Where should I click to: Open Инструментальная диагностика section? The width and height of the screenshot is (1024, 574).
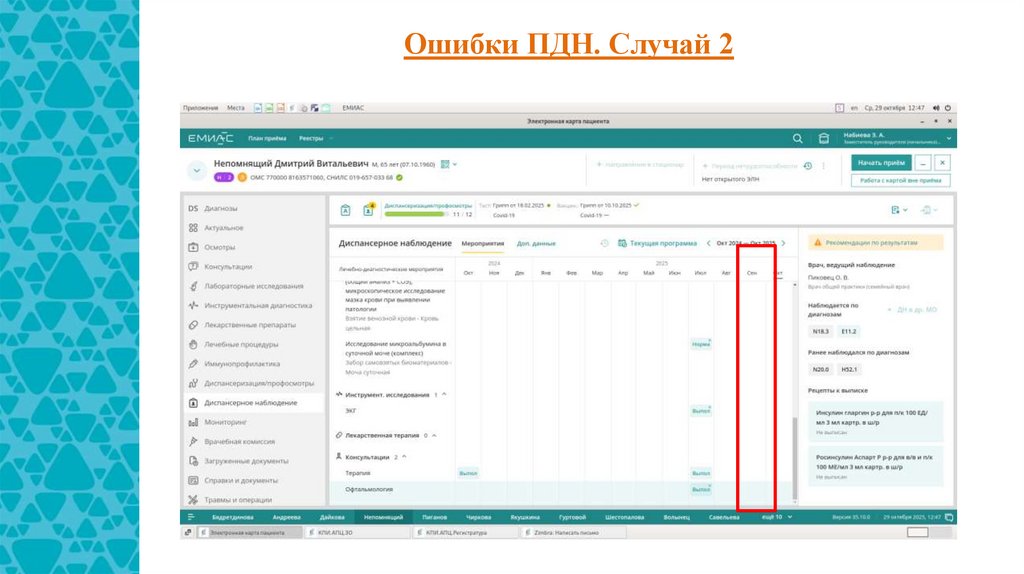coord(258,306)
